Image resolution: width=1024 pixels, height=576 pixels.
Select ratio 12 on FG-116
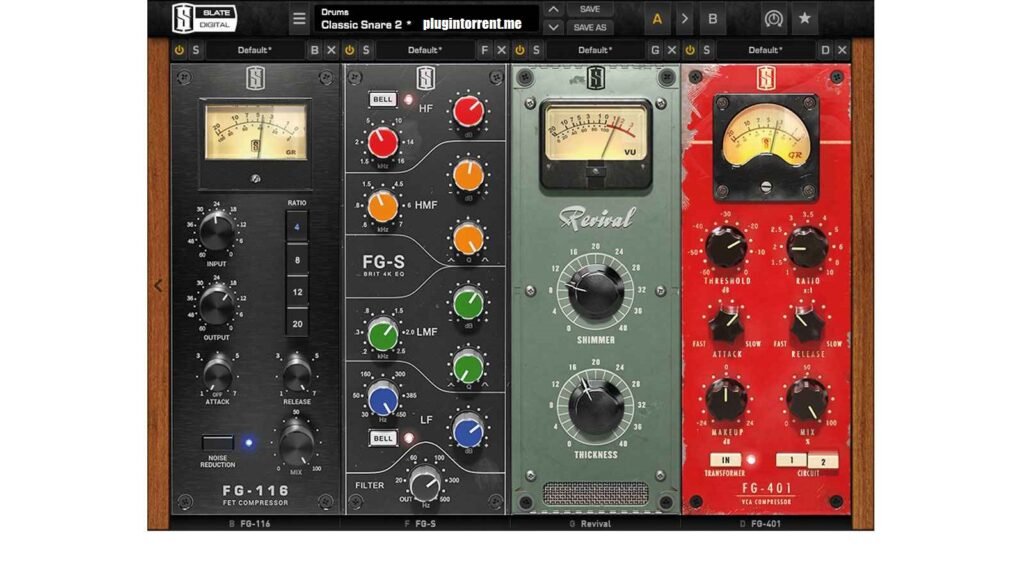297,292
